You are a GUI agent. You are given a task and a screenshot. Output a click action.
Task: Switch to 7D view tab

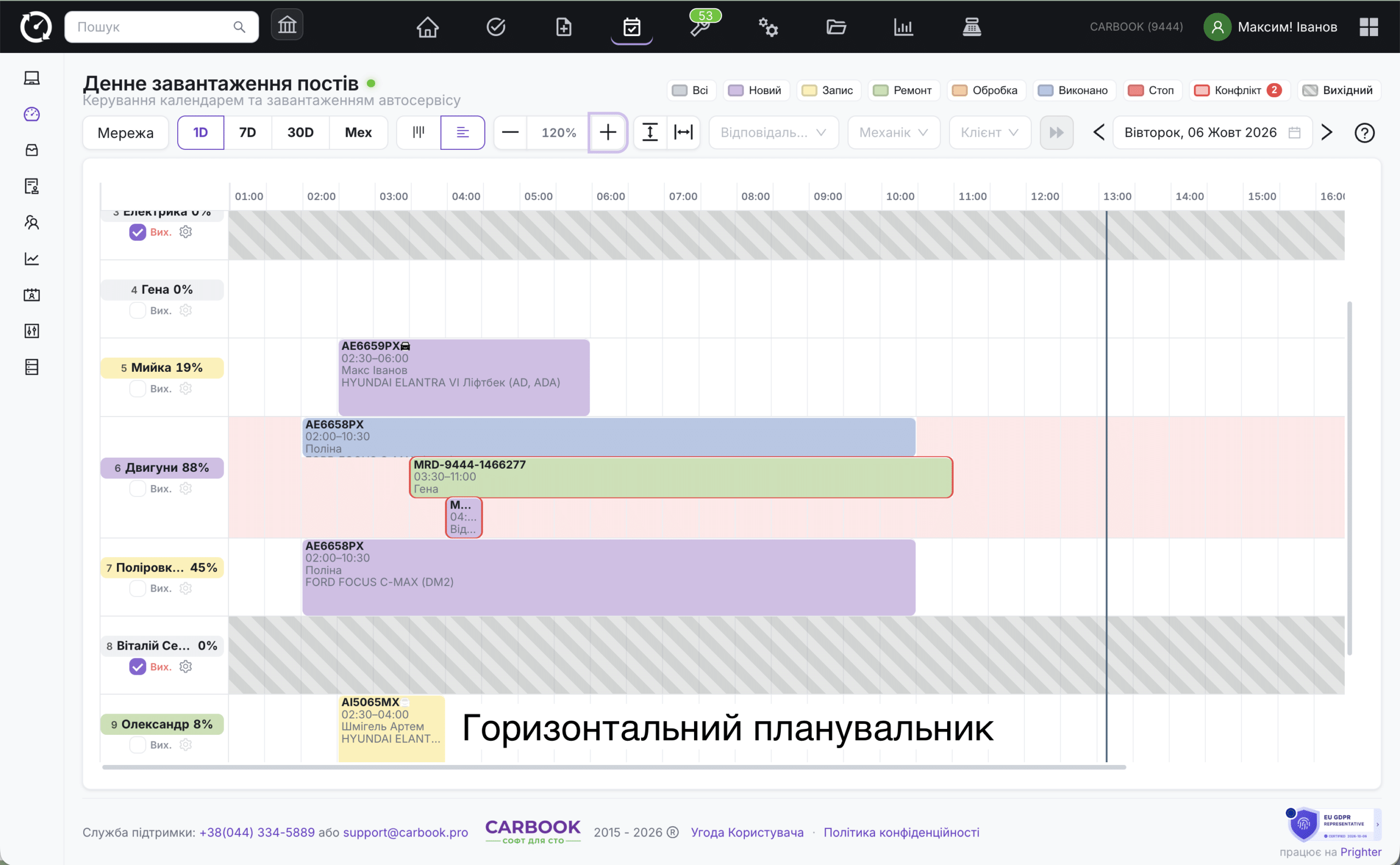pyautogui.click(x=247, y=133)
